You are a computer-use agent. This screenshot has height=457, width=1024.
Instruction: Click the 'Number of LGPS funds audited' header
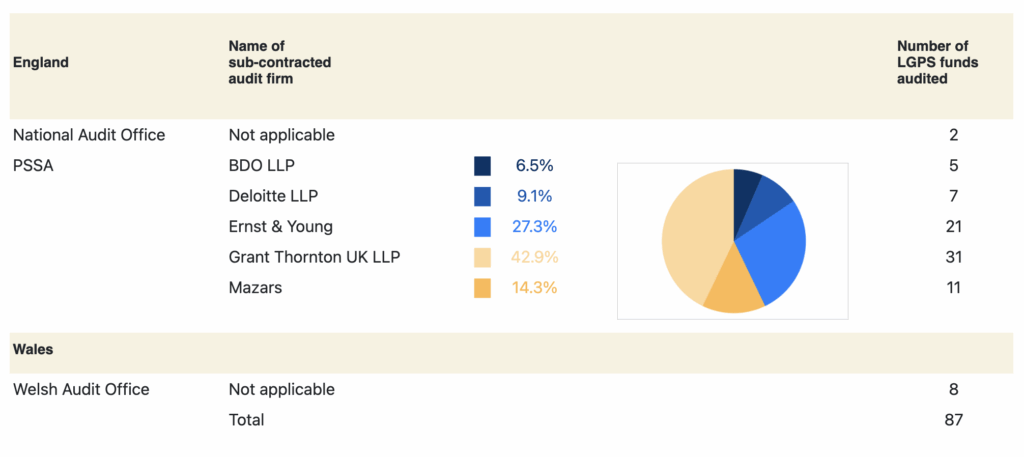(937, 62)
